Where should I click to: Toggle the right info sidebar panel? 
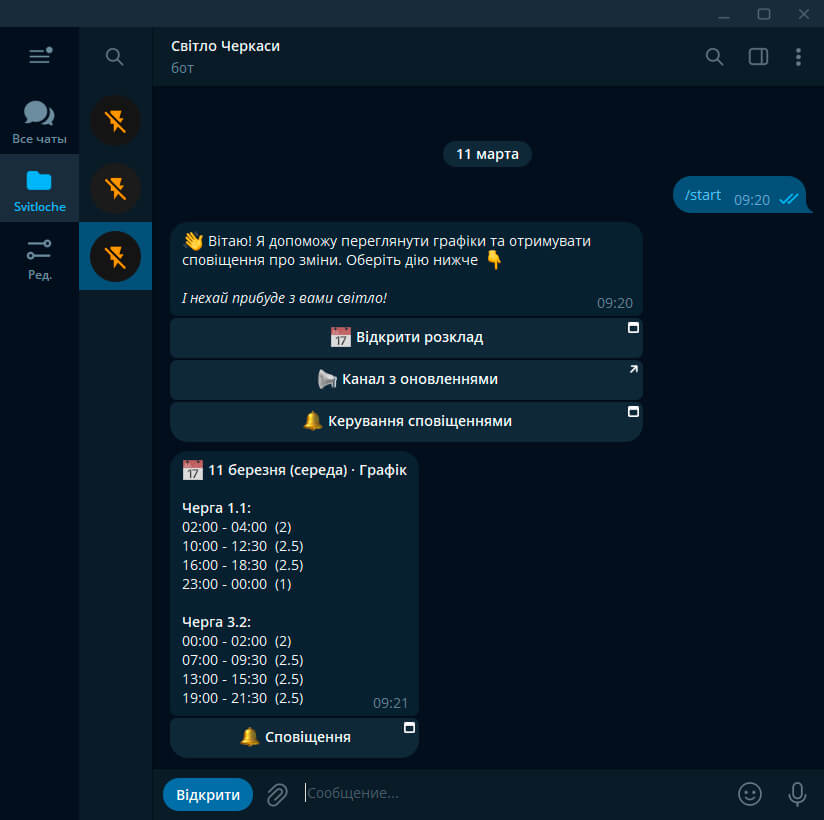(758, 57)
